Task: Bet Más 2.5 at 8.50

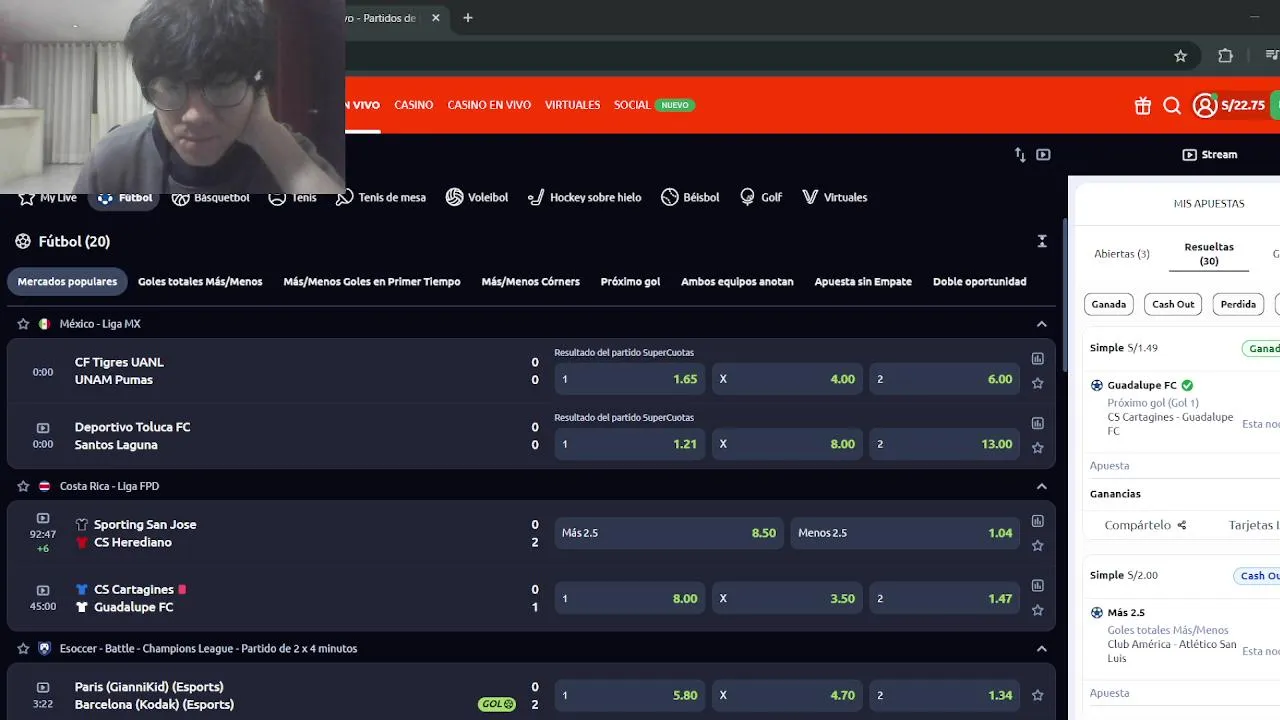Action: tap(668, 533)
